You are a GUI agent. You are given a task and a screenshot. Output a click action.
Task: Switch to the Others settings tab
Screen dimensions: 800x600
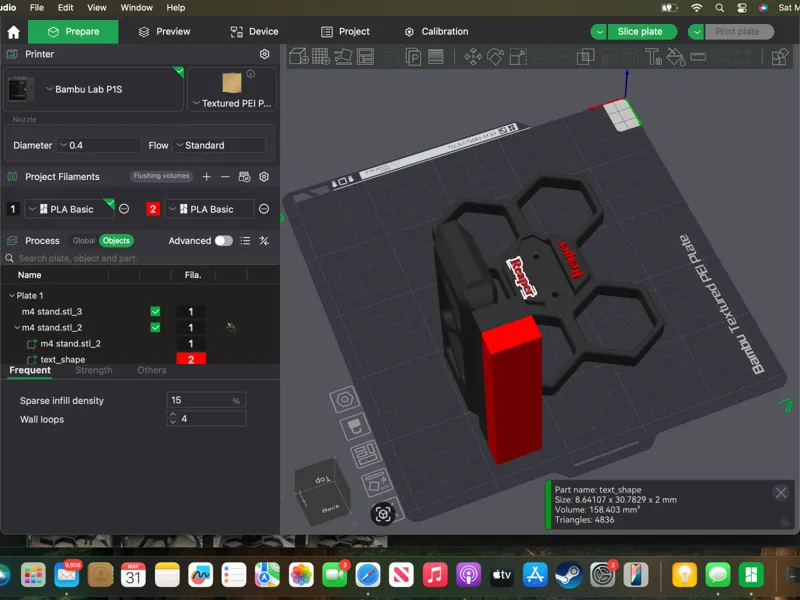click(x=152, y=370)
